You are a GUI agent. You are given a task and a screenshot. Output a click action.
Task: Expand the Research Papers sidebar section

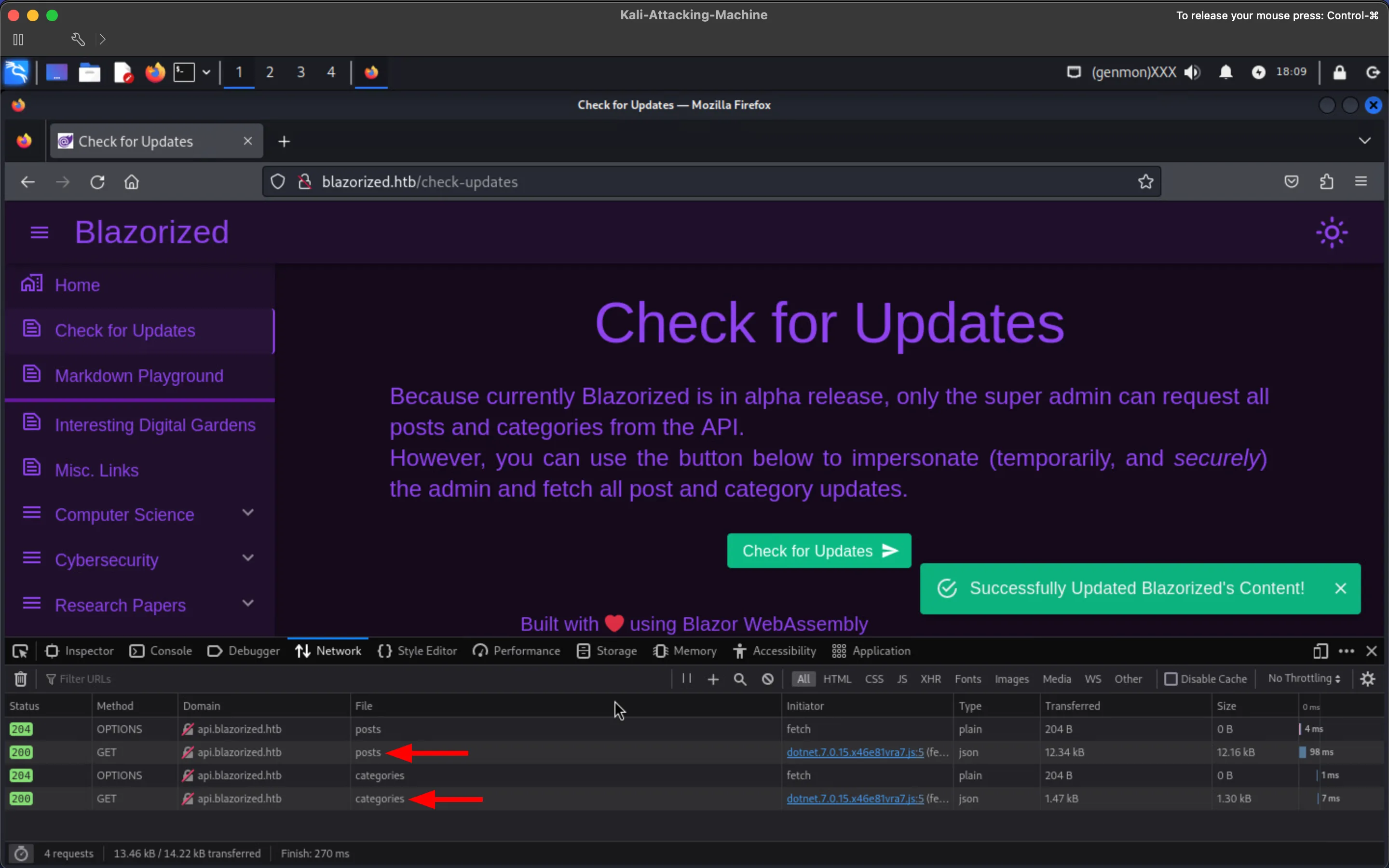139,605
